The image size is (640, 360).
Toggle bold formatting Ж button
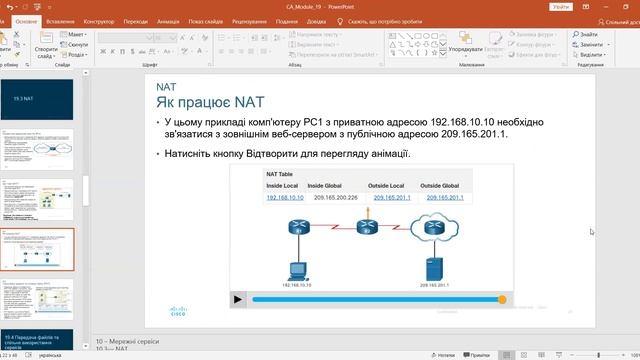[x=103, y=52]
